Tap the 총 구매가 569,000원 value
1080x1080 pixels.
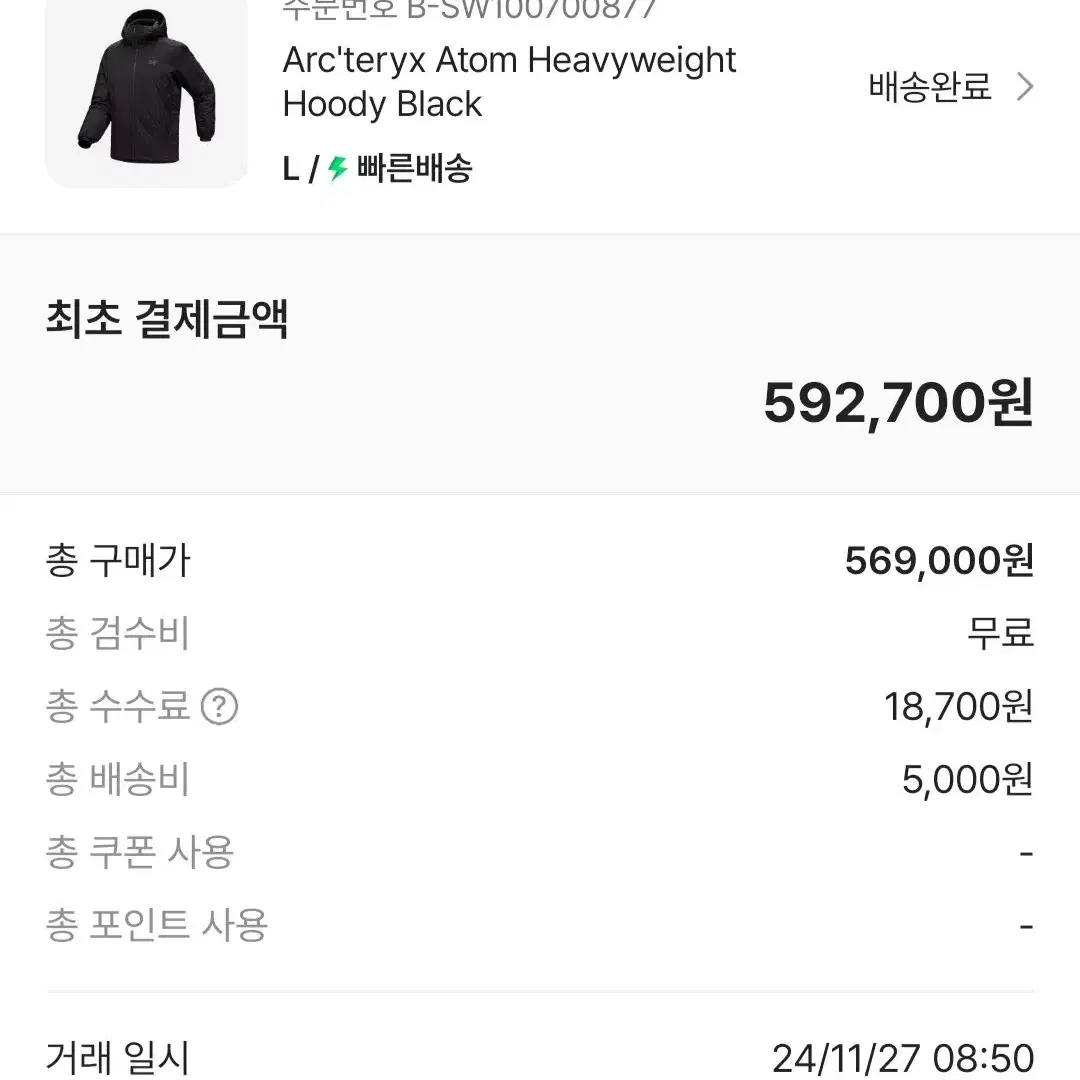point(939,561)
